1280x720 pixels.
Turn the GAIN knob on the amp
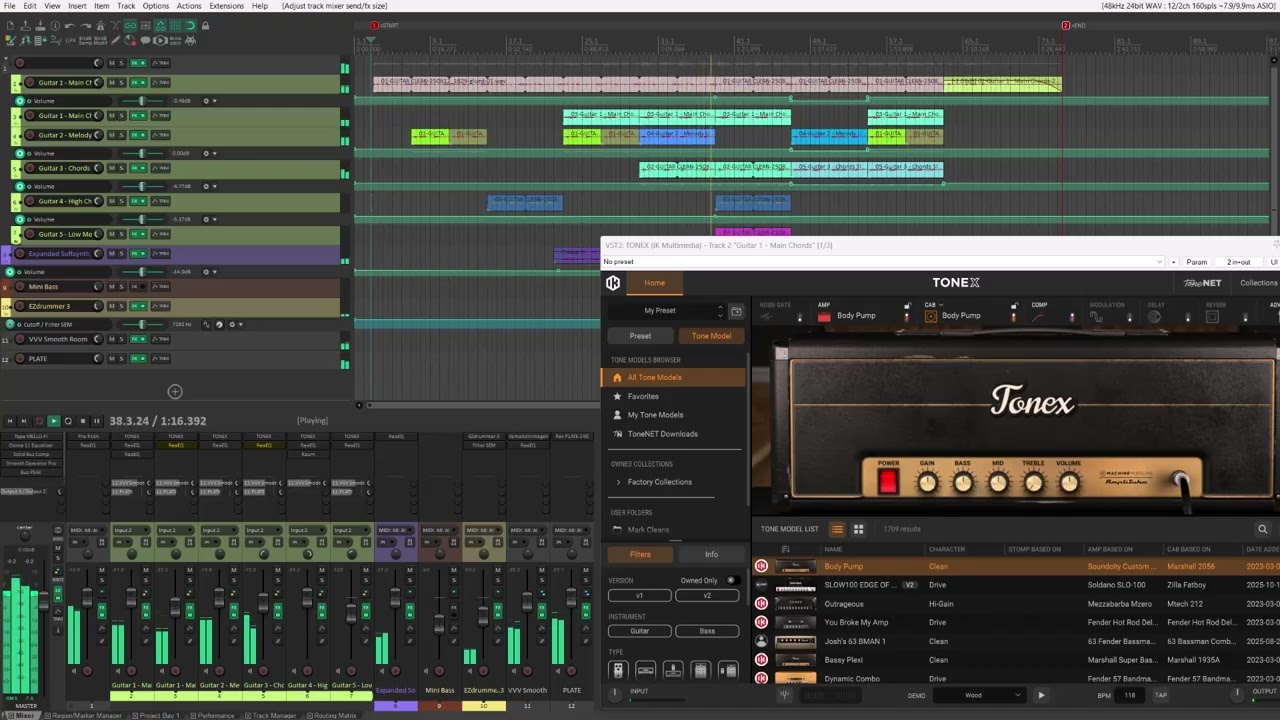[927, 484]
